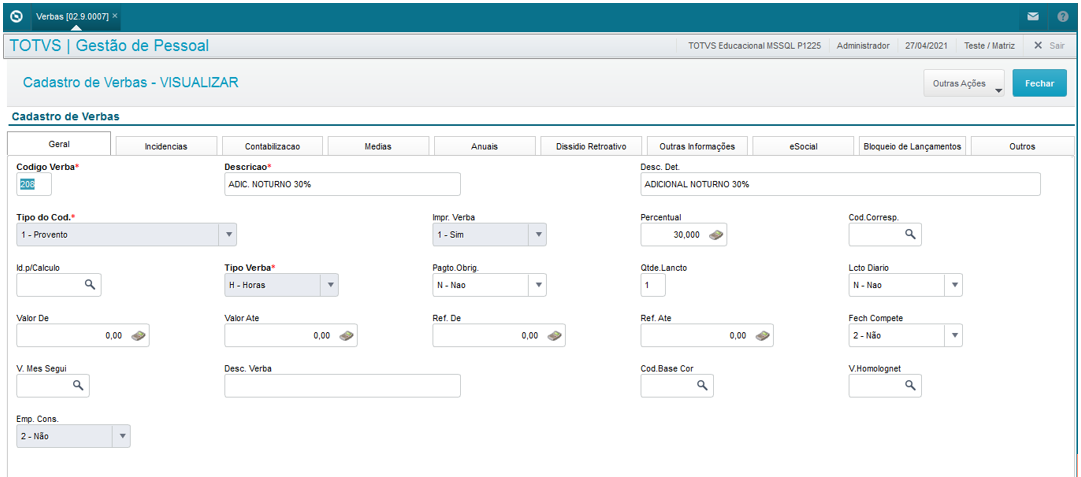Image resolution: width=1081 pixels, height=477 pixels.
Task: Open calculator icon in Ref. Ate field
Action: click(x=762, y=336)
